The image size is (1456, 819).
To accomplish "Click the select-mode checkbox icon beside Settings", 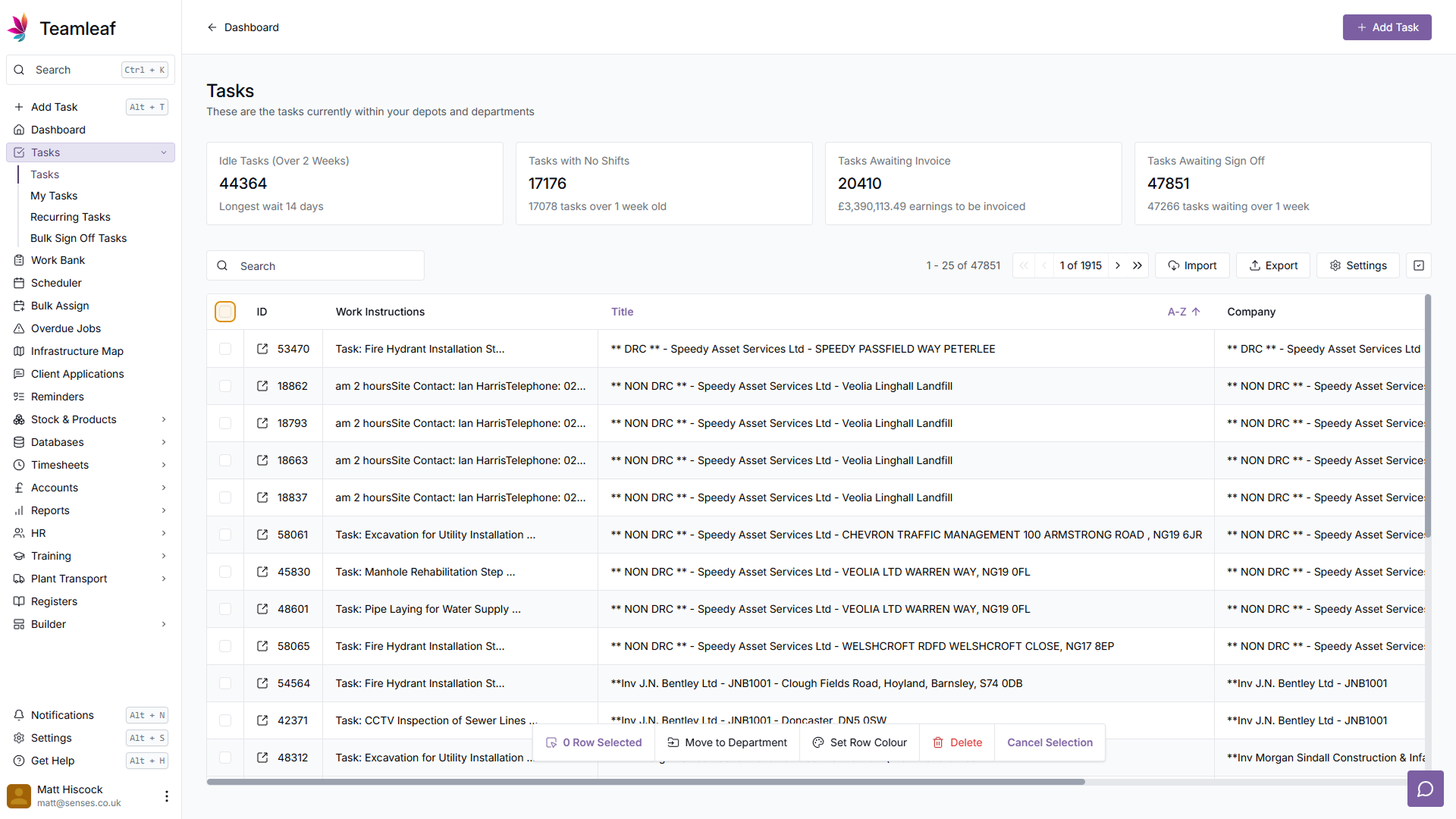I will 1419,265.
